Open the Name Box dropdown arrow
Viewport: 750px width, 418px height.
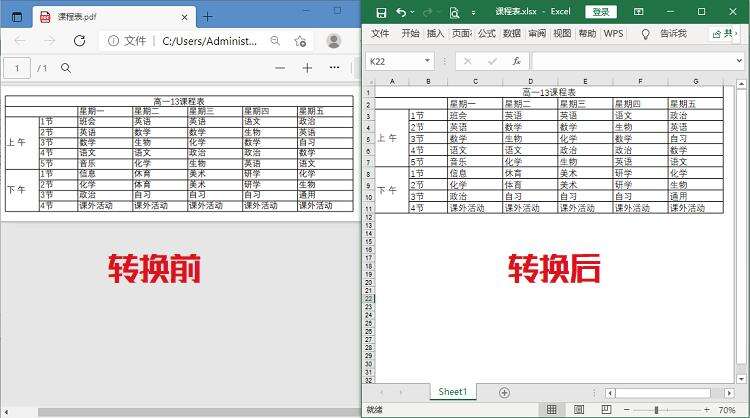point(427,61)
